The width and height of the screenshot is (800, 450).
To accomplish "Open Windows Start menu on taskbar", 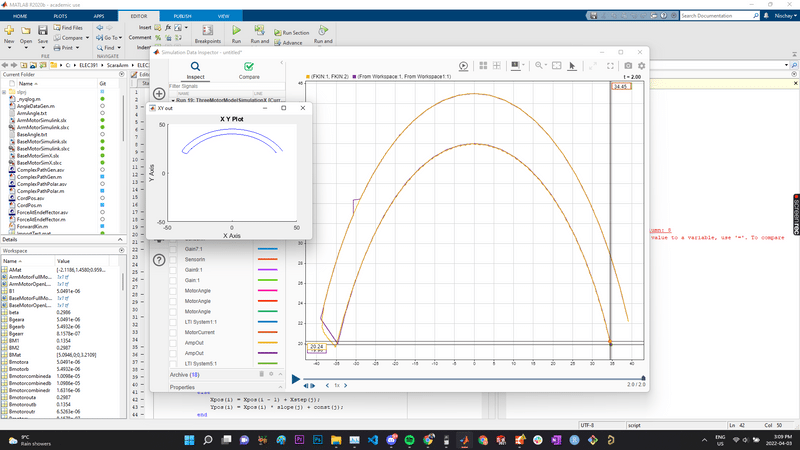I will pos(189,440).
